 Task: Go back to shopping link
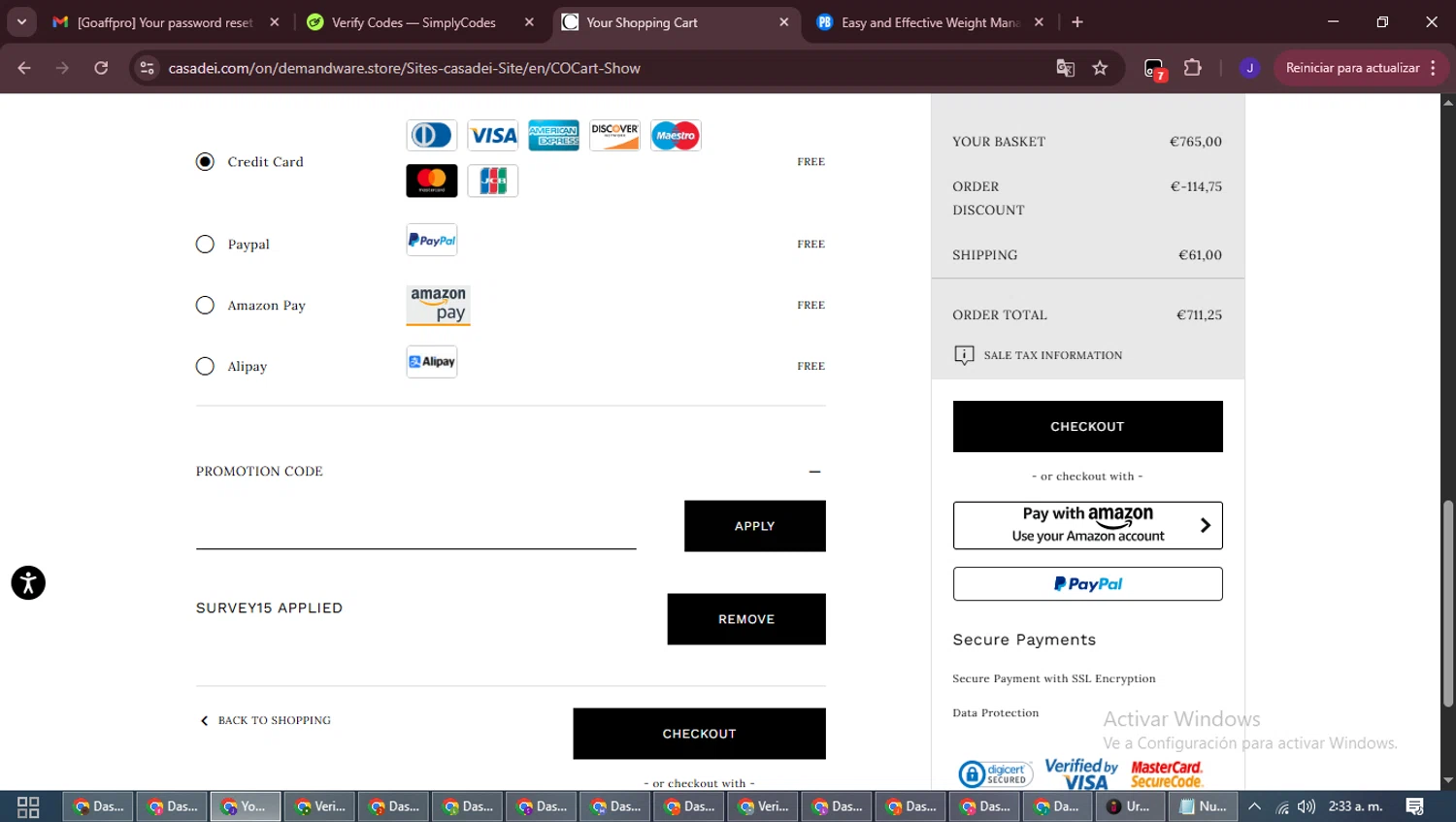(x=265, y=720)
